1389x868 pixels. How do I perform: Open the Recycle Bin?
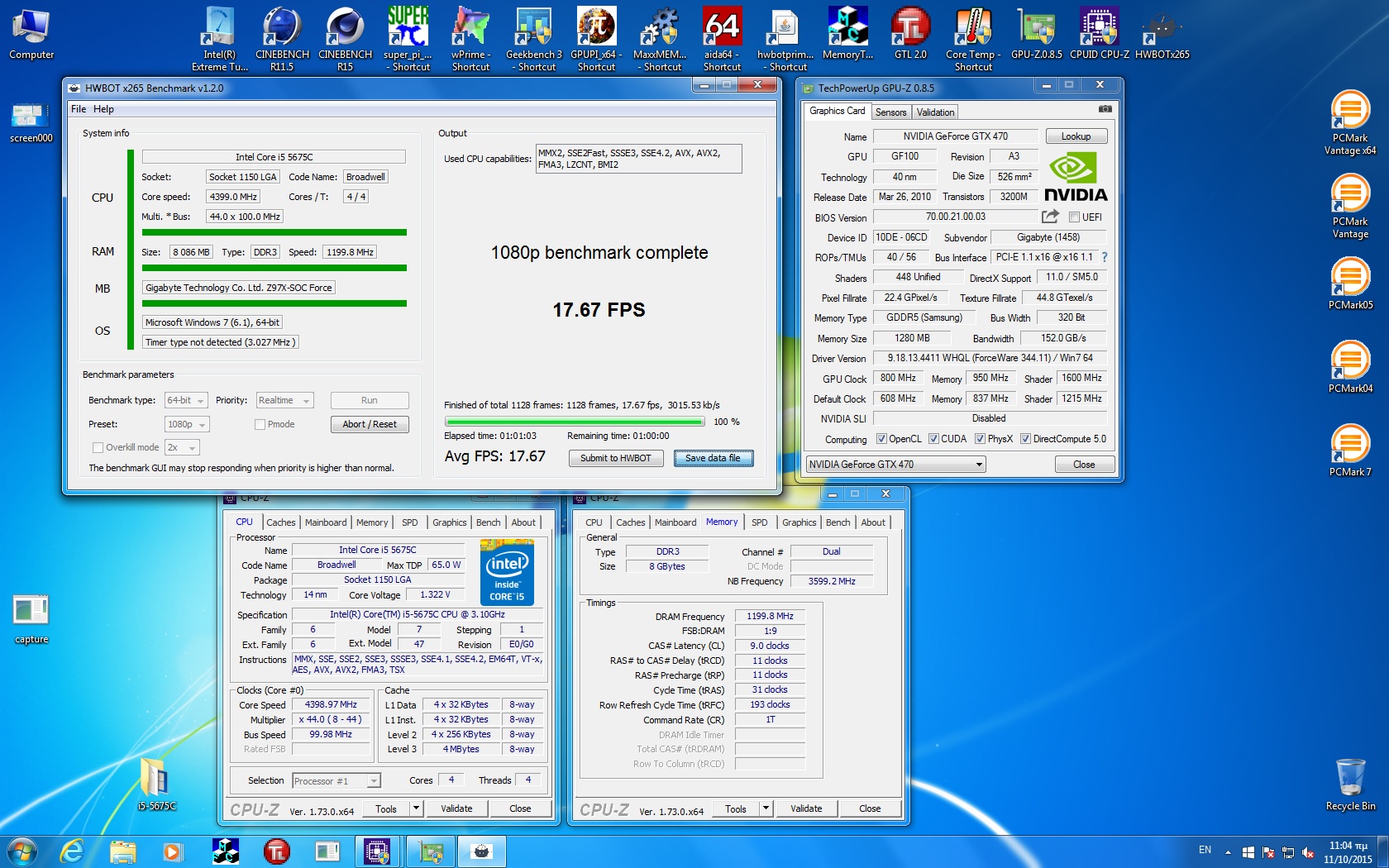[x=1350, y=785]
